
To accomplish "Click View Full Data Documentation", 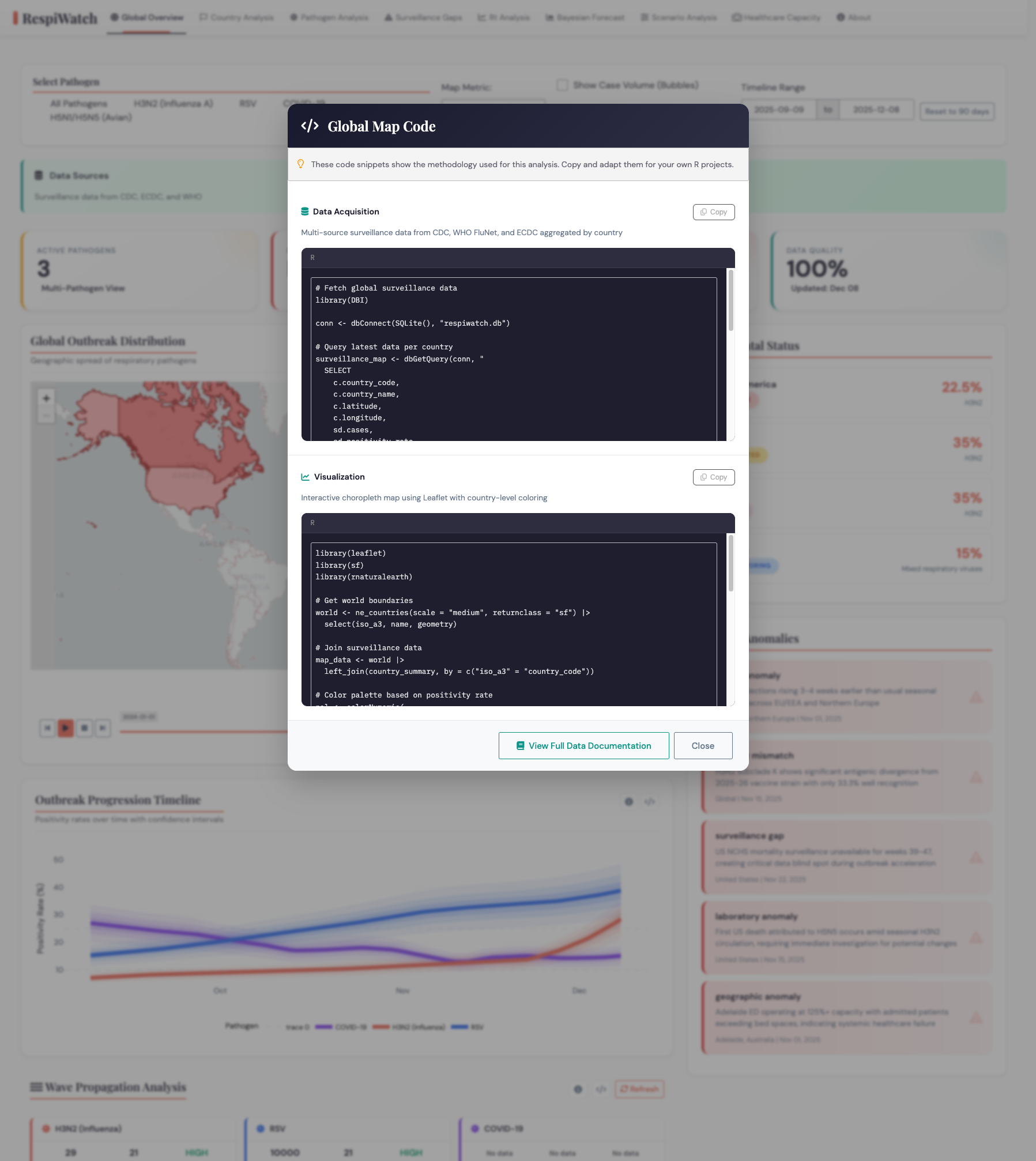I will point(583,745).
